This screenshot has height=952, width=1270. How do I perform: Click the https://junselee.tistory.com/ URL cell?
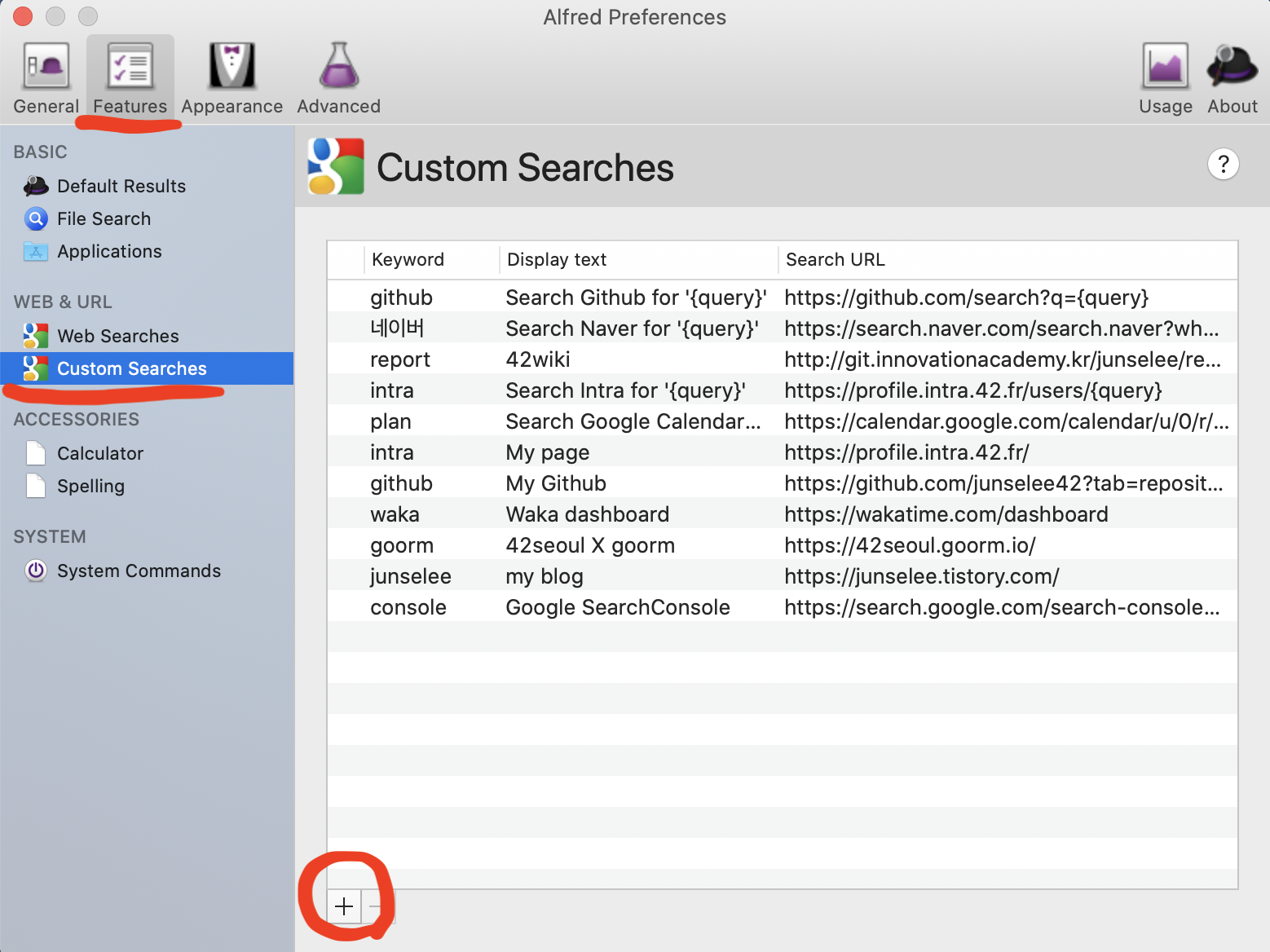pos(922,576)
